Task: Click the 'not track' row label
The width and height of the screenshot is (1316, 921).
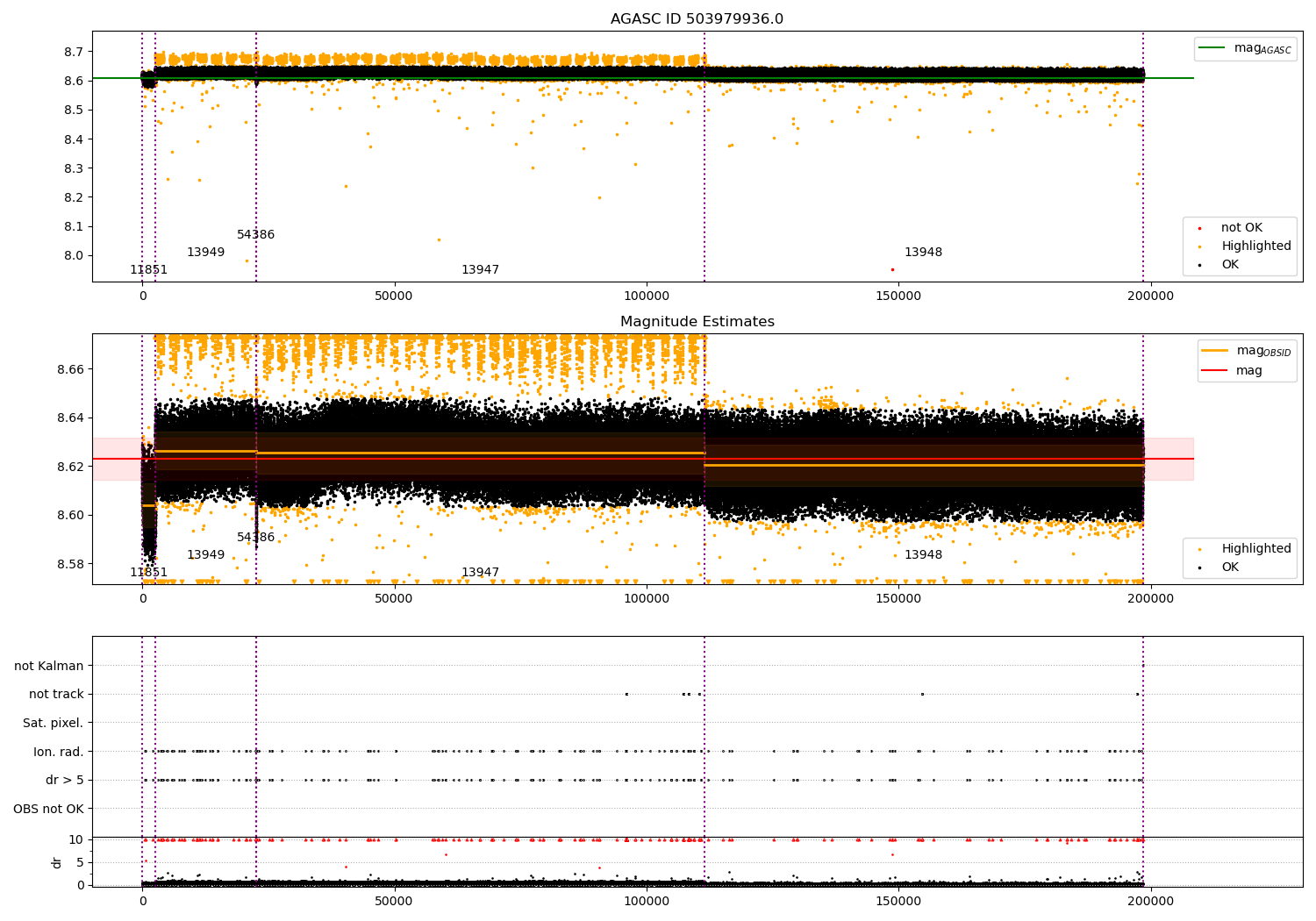Action: (56, 695)
